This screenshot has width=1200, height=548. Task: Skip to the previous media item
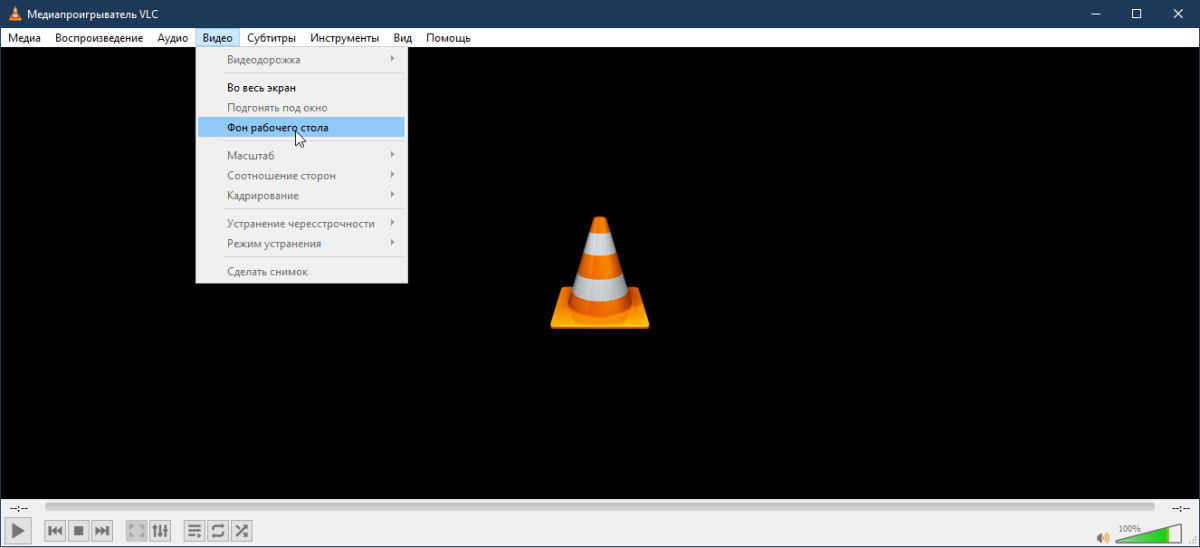tap(56, 530)
